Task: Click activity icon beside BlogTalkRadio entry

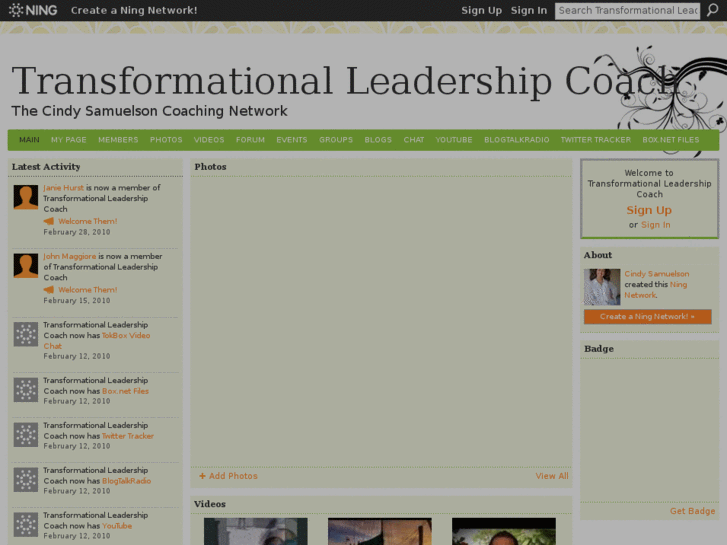Action: point(26,480)
